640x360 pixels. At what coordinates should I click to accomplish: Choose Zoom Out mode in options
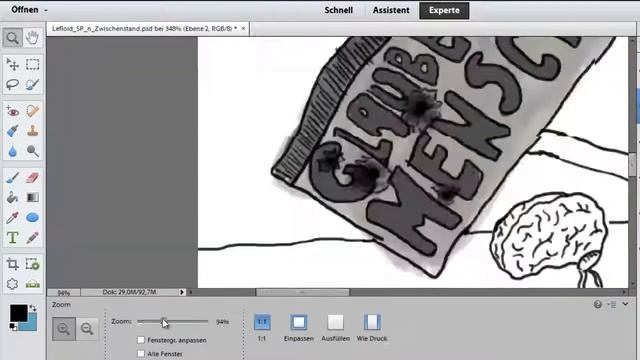point(87,329)
